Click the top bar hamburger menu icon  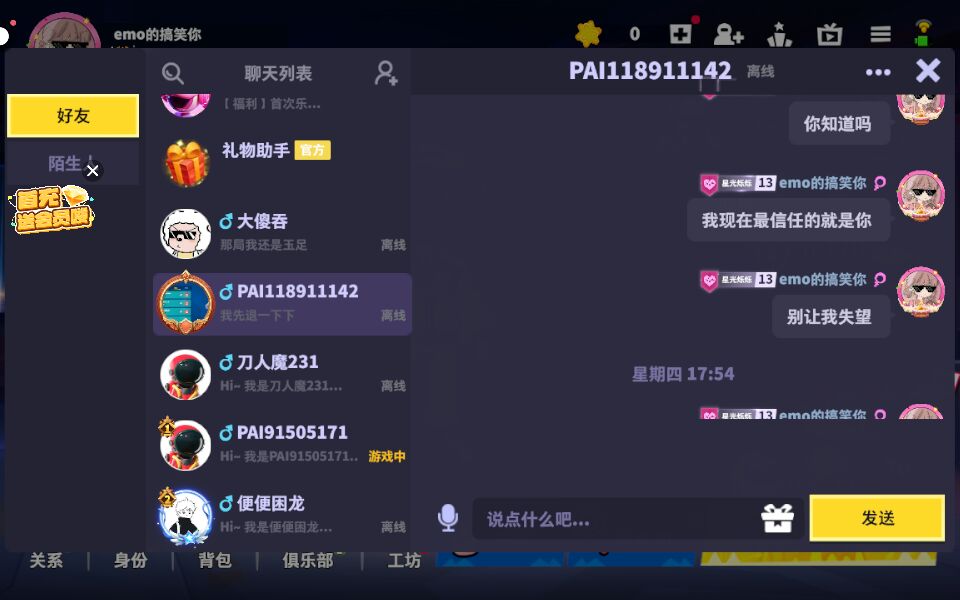[x=880, y=34]
